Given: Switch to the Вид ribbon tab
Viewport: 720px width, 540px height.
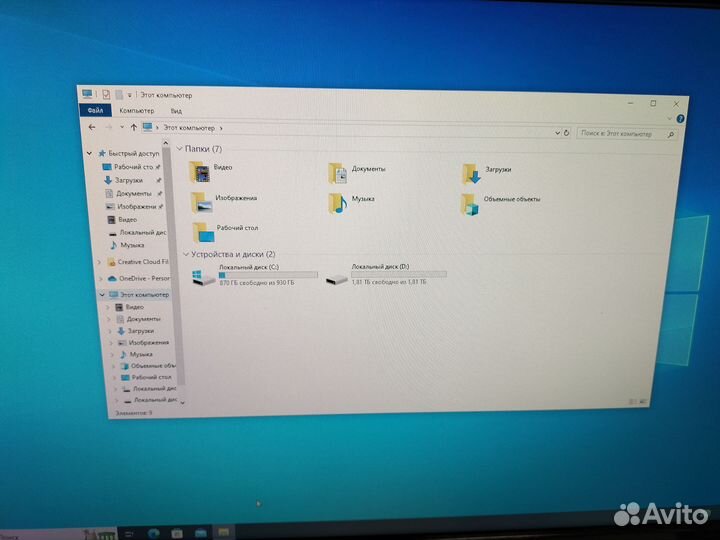Looking at the screenshot, I should click(176, 111).
